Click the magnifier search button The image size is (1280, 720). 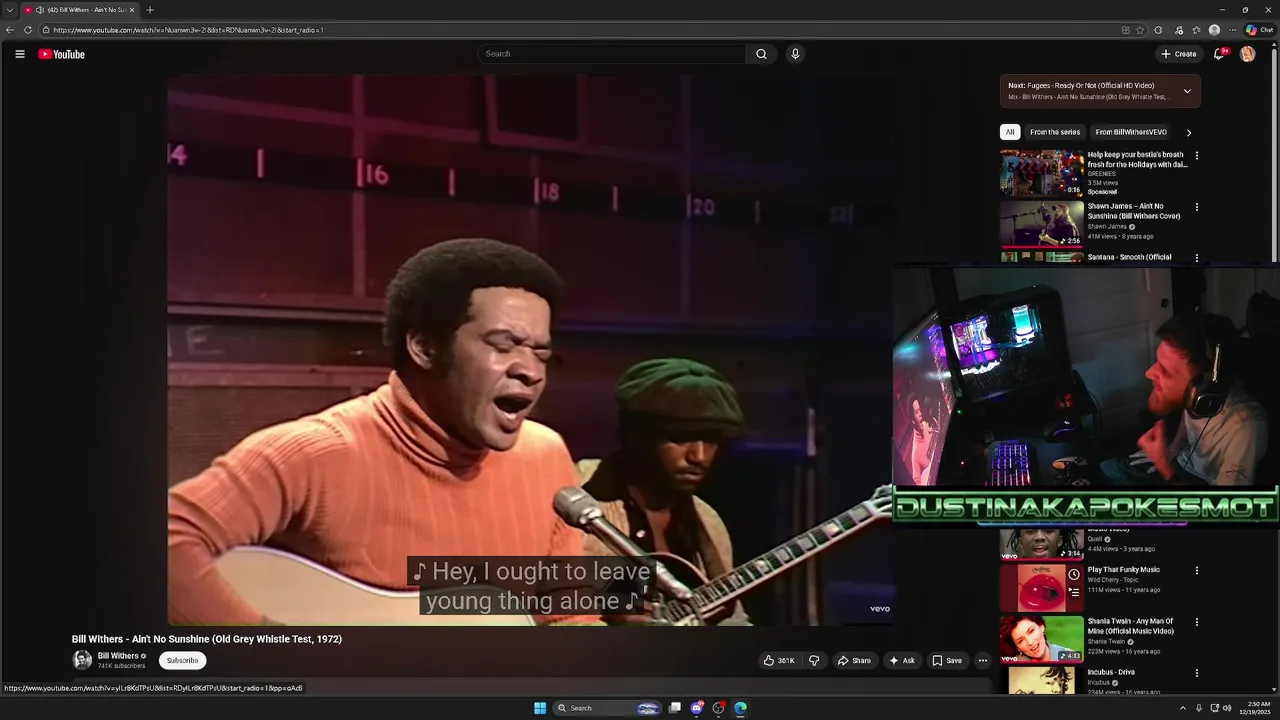761,54
